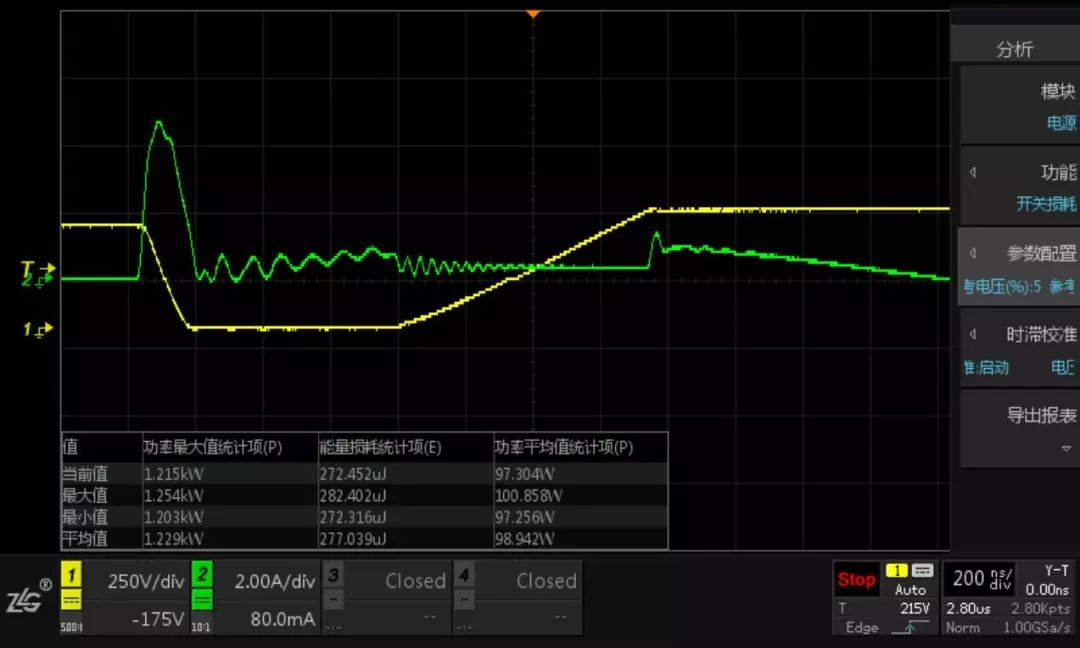Click the Edge trigger type label

[862, 627]
